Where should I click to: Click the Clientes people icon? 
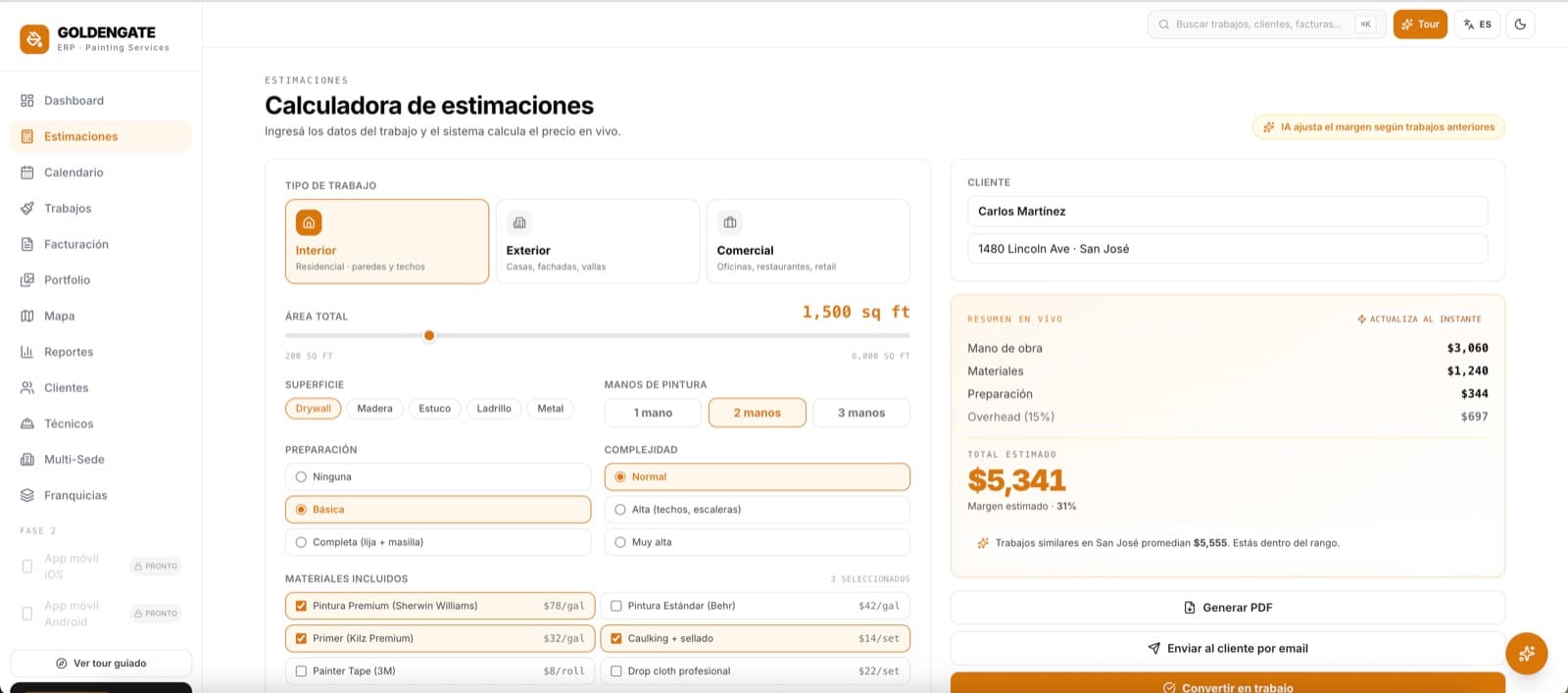click(x=27, y=387)
